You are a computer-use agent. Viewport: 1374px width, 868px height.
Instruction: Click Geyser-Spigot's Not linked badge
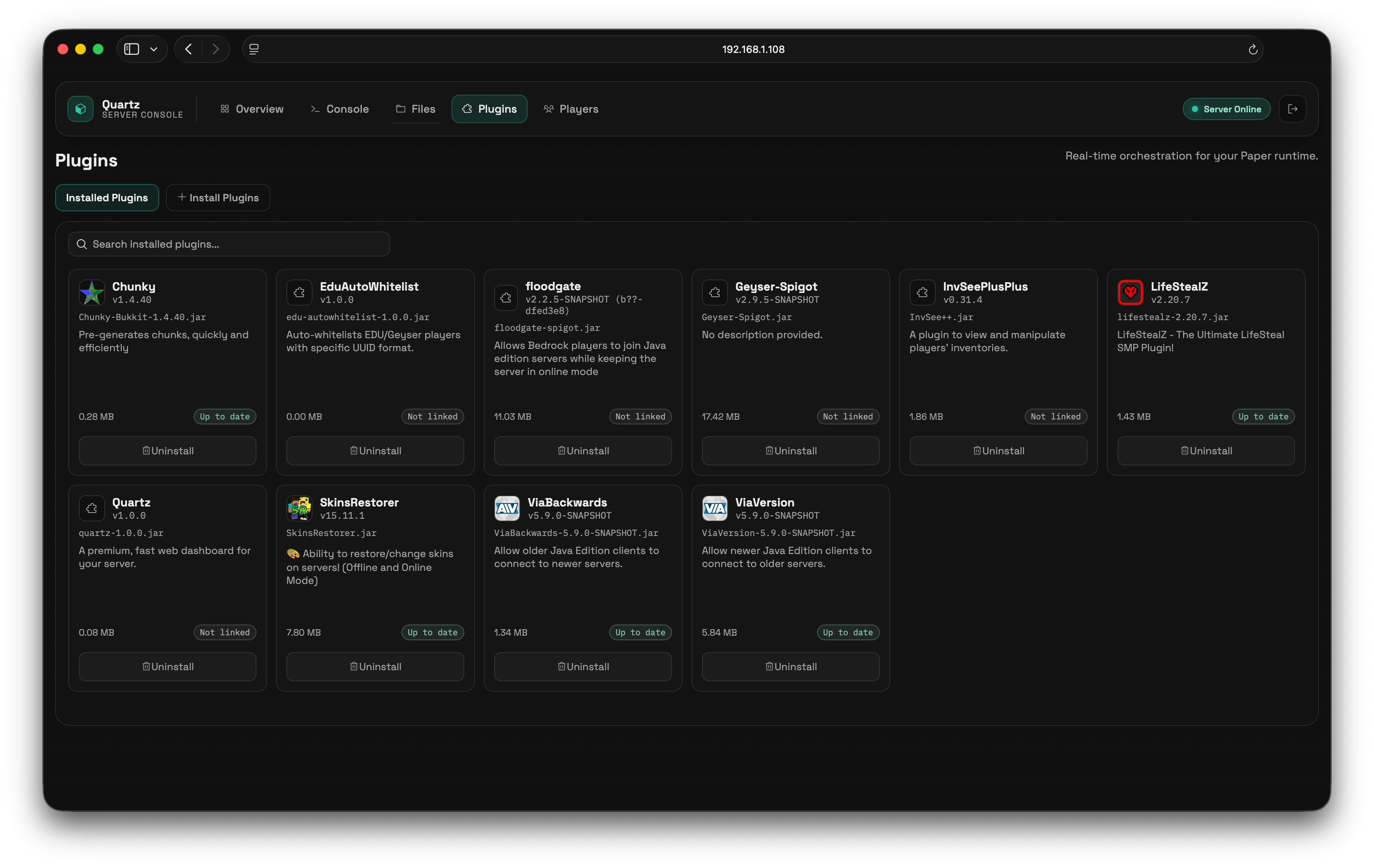[848, 417]
